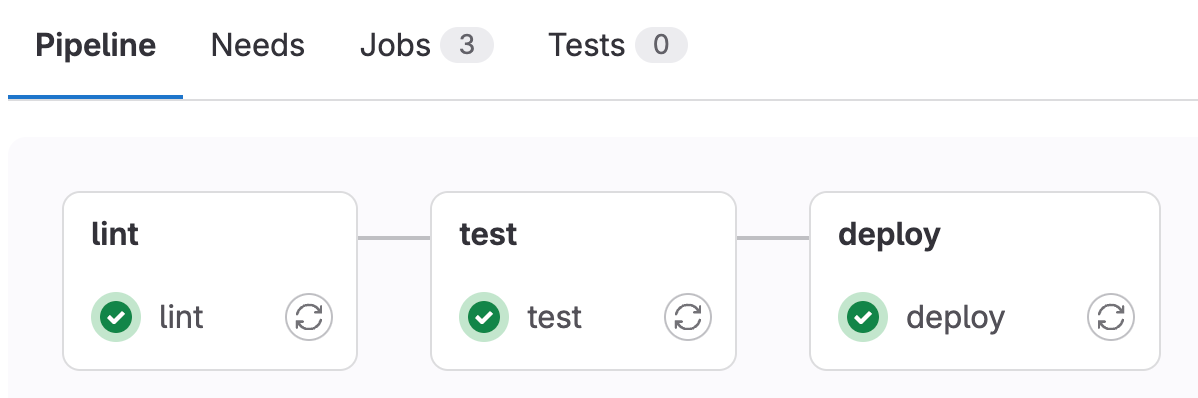Screen dimensions: 1198x398
Task: Click the deploy job passed status icon
Action: pos(863,317)
